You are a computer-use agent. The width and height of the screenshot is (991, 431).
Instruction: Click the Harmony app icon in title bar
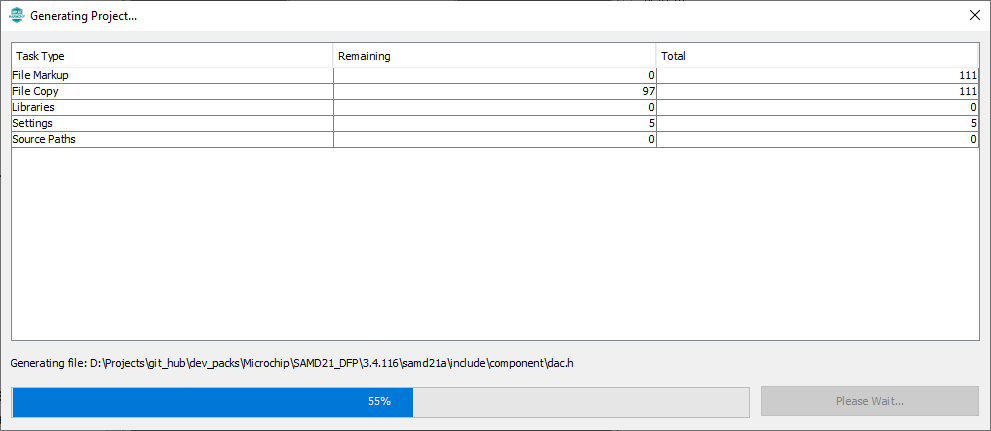[x=17, y=16]
